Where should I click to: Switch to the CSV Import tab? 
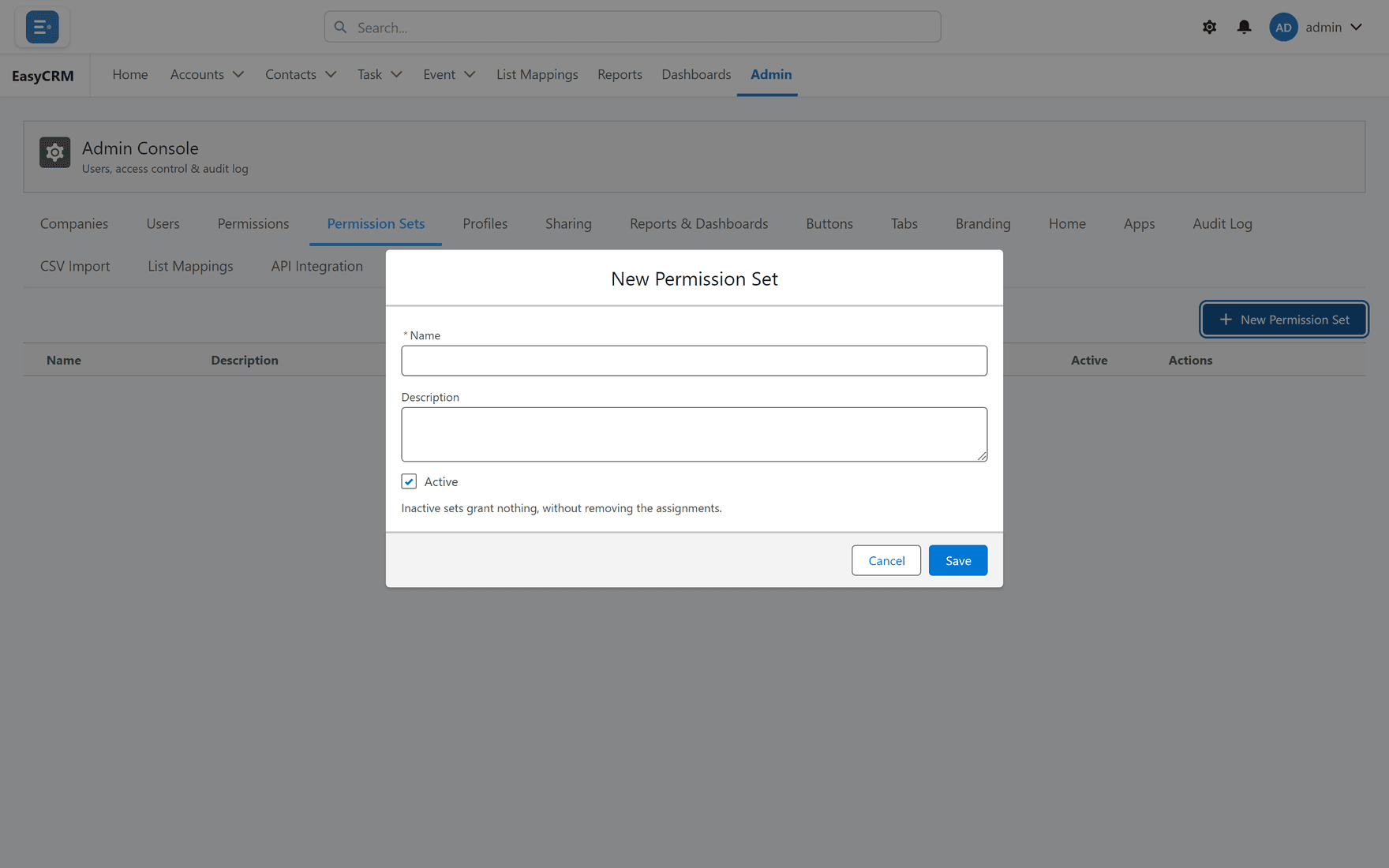pos(75,266)
